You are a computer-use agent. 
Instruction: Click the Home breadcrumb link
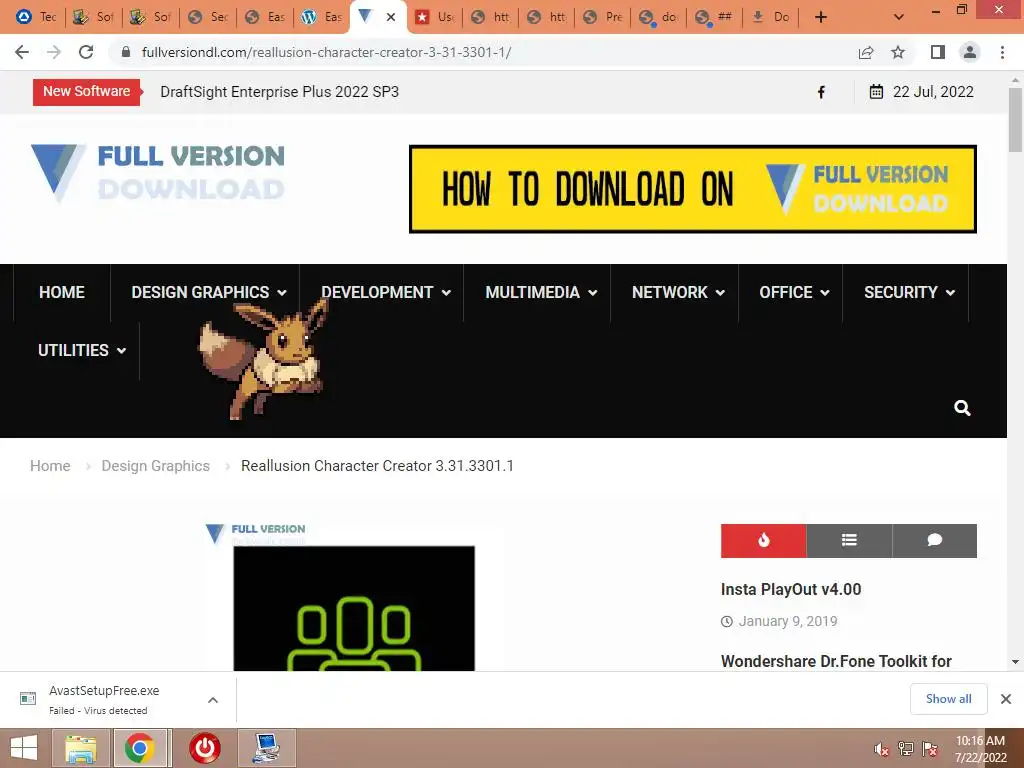[50, 466]
